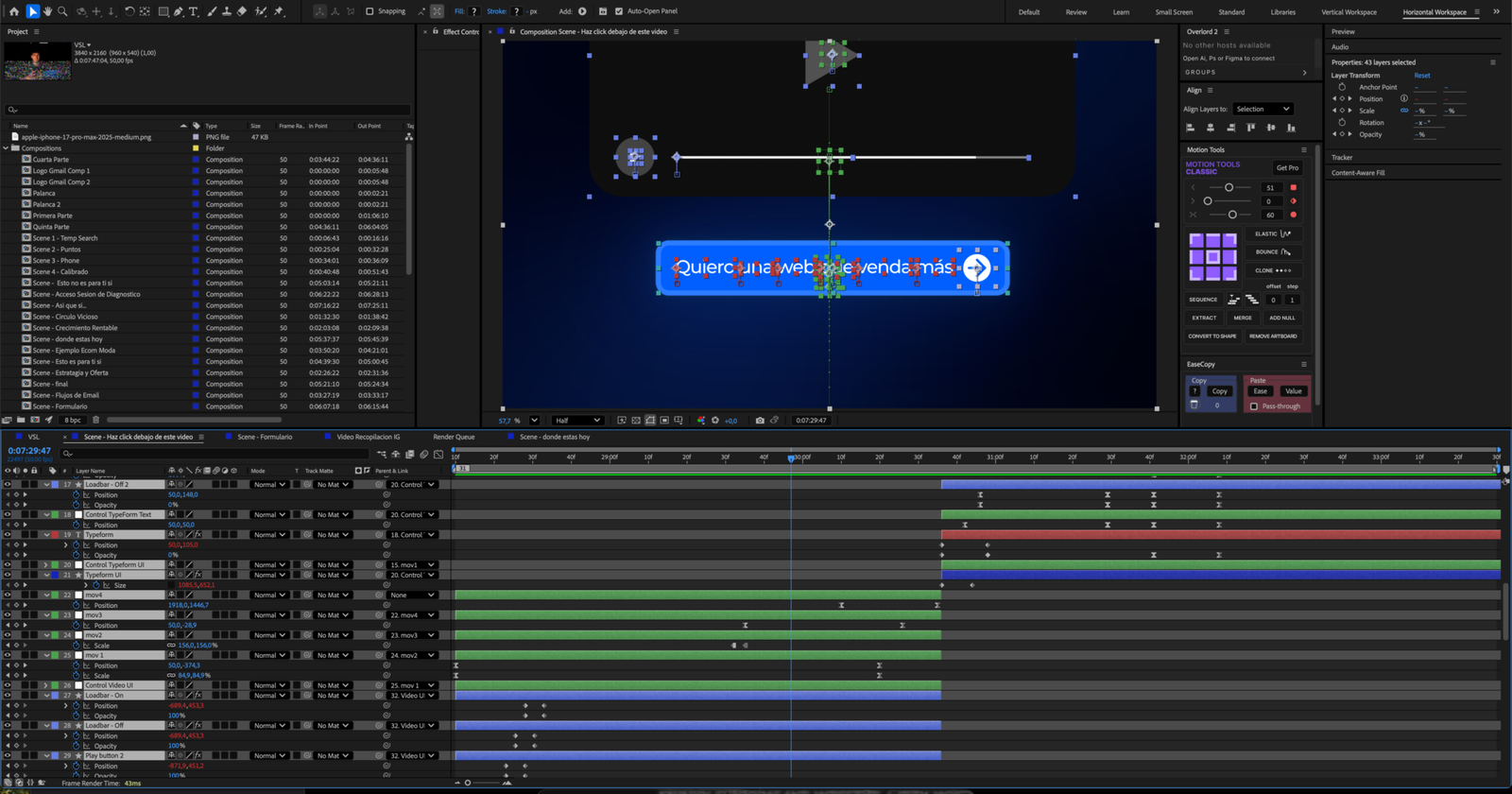This screenshot has width=1512, height=794.
Task: Open the Small Screen workspace
Action: pos(1174,12)
